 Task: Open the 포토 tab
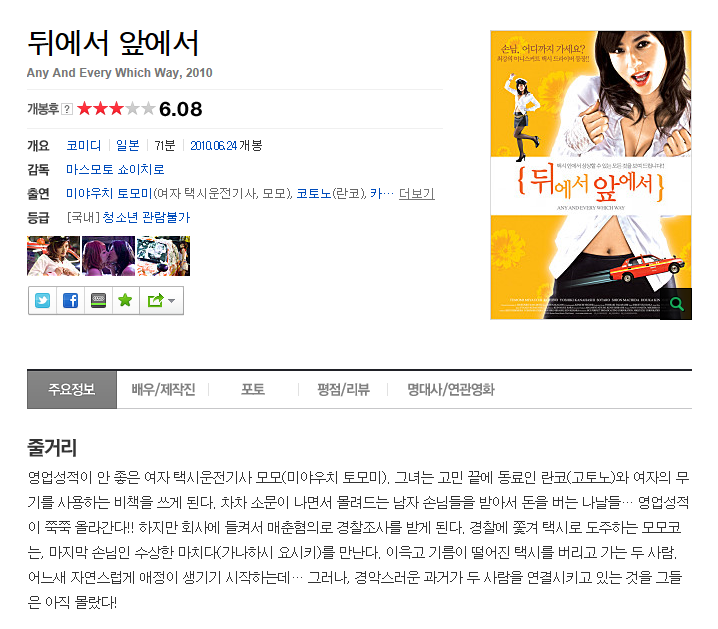coord(253,390)
